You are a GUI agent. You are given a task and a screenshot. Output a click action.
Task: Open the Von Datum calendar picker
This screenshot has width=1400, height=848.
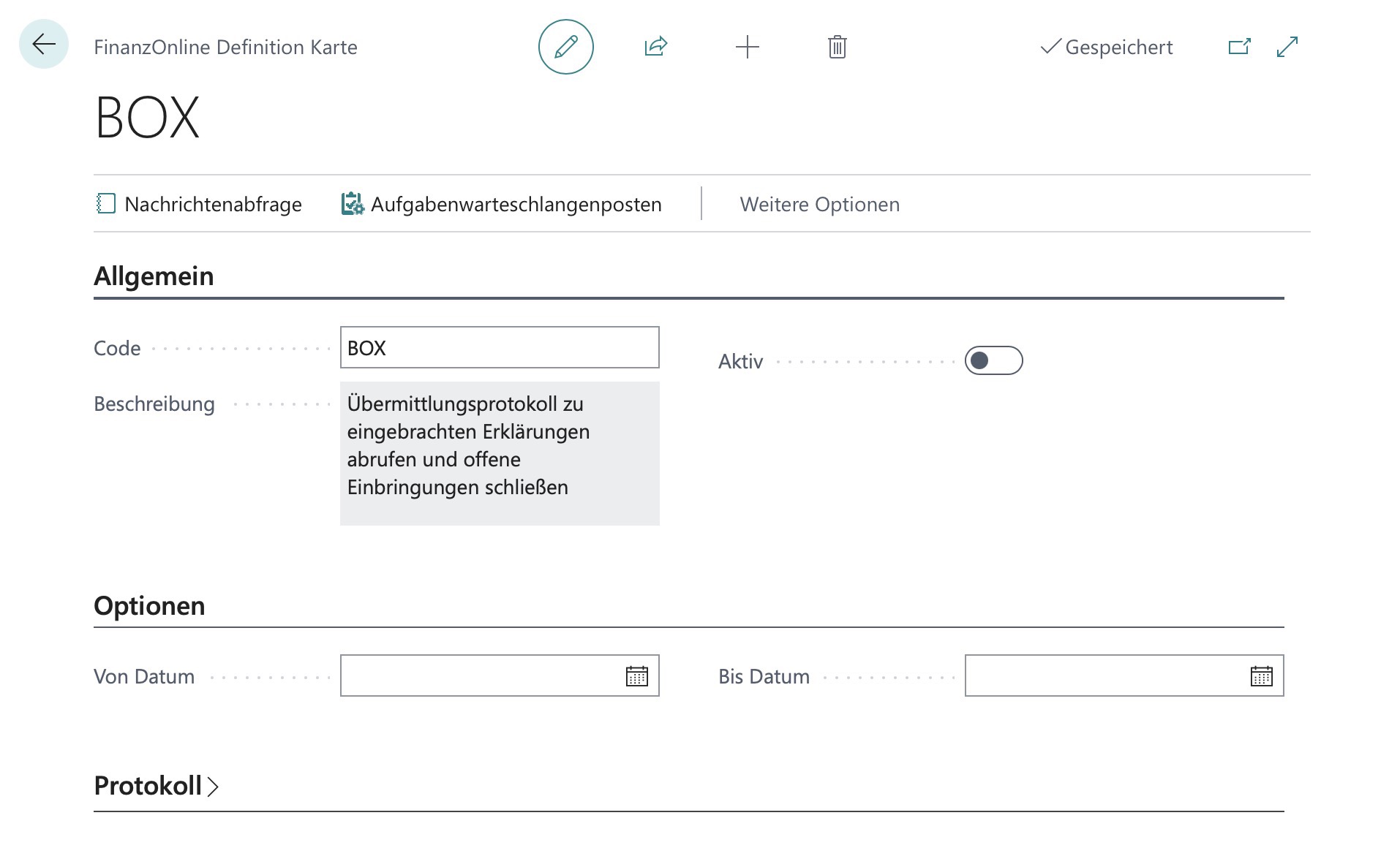coord(637,676)
